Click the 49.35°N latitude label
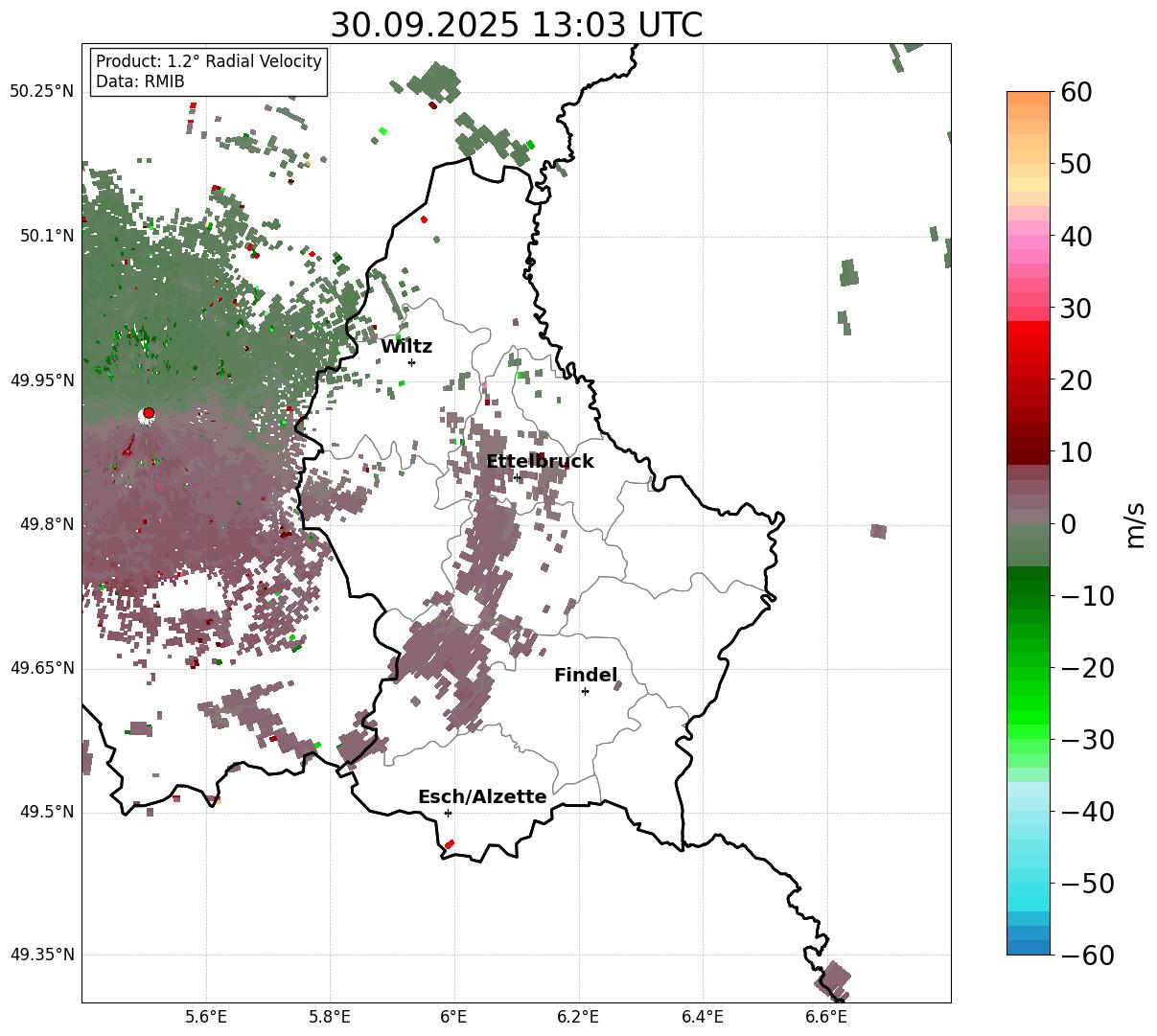Screen dimensions: 1157x1036 41,955
